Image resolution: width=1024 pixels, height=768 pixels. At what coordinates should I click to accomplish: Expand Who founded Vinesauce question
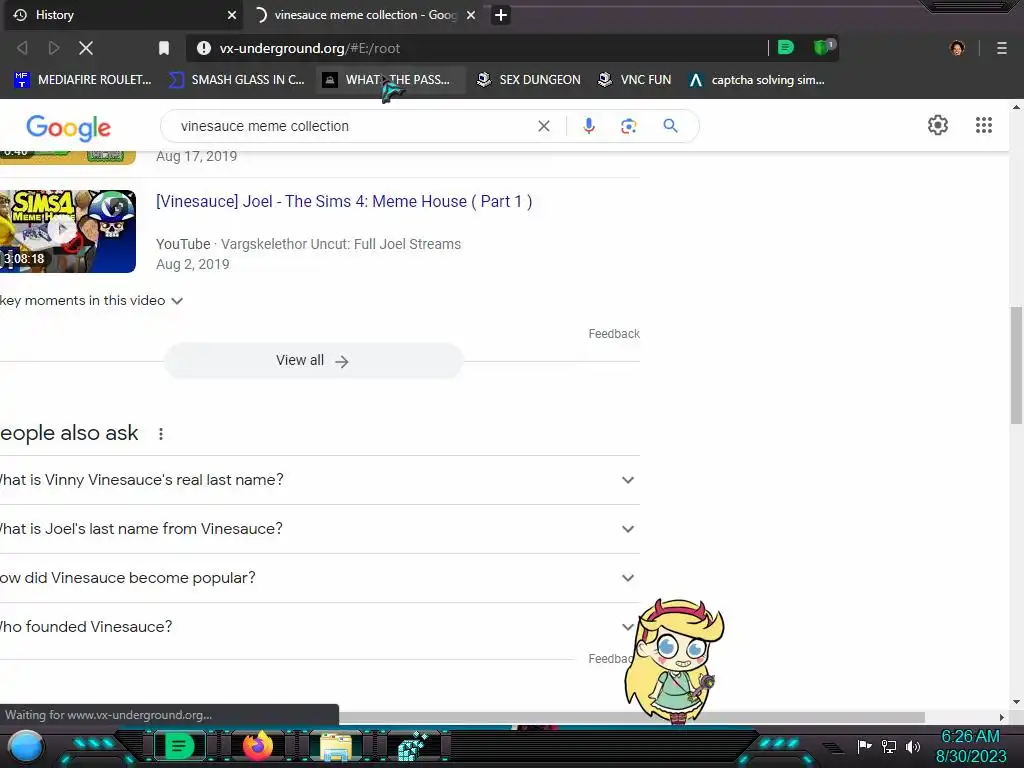[x=319, y=627]
